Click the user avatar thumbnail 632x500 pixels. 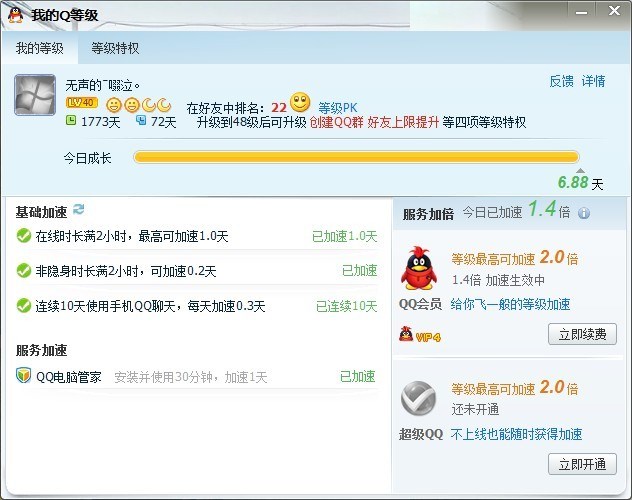[35, 95]
